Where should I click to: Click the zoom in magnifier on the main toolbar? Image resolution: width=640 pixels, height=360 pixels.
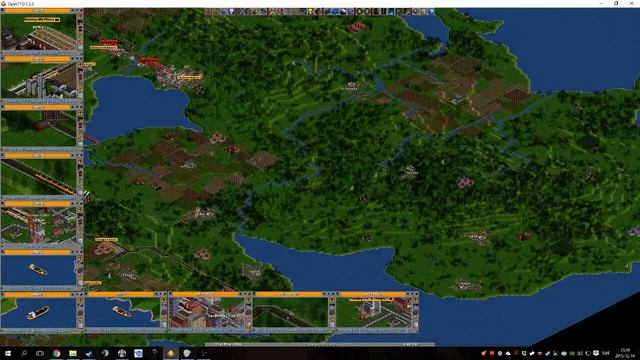tap(359, 11)
